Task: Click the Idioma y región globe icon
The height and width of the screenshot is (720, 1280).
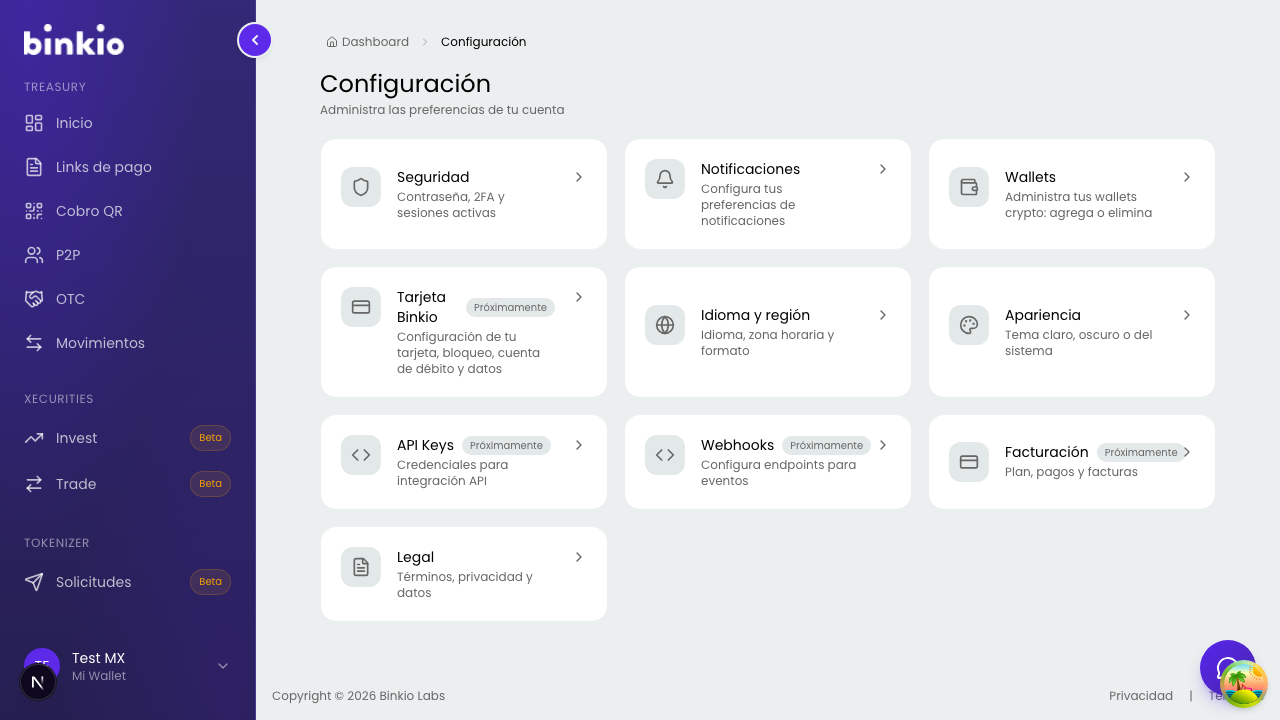Action: tap(665, 325)
